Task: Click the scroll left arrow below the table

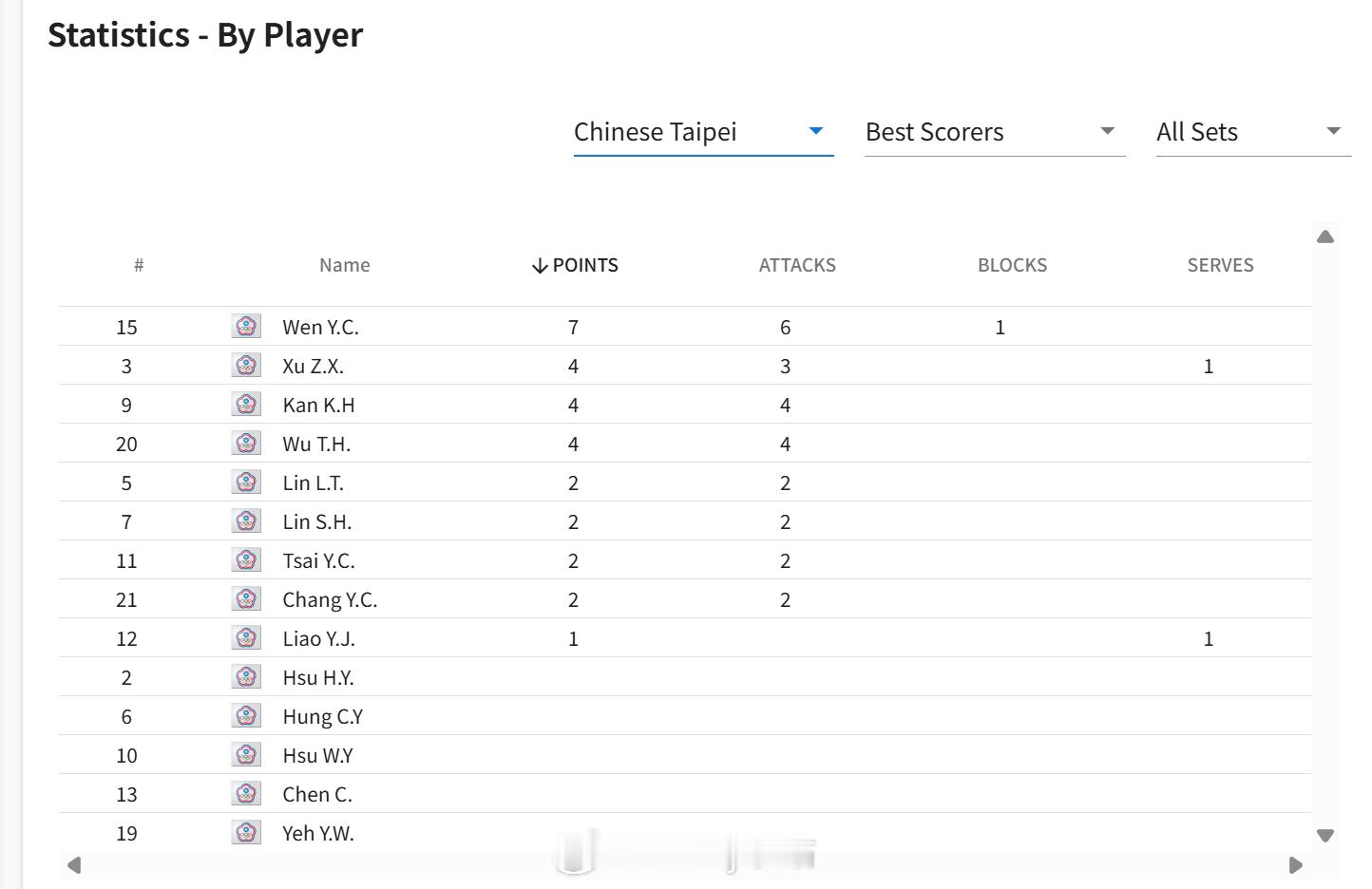Action: (74, 865)
